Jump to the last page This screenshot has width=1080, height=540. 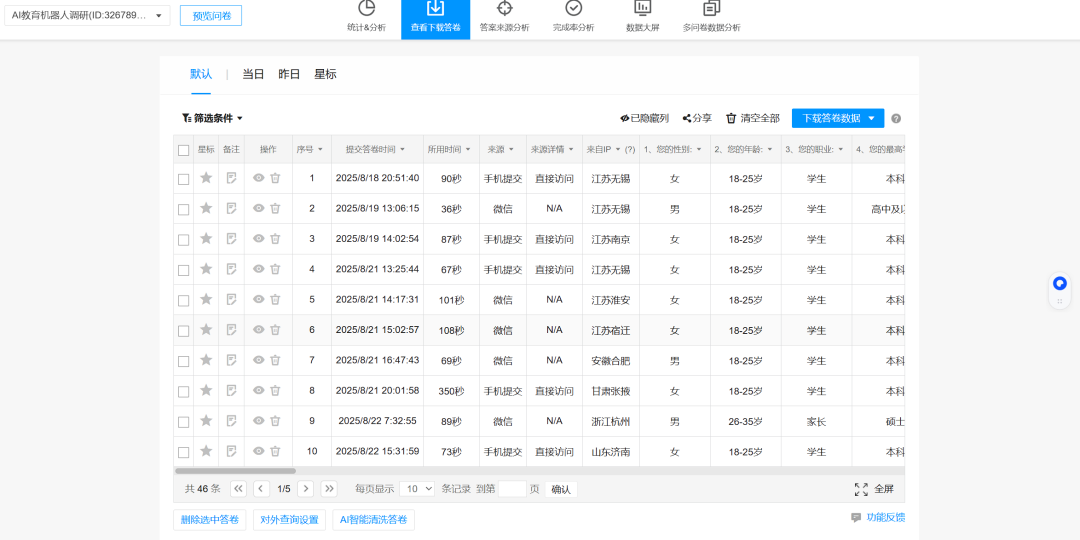pyautogui.click(x=329, y=489)
